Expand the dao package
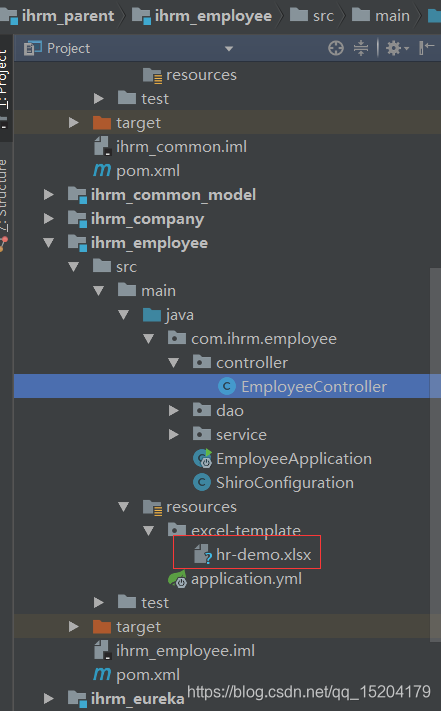 [x=173, y=410]
